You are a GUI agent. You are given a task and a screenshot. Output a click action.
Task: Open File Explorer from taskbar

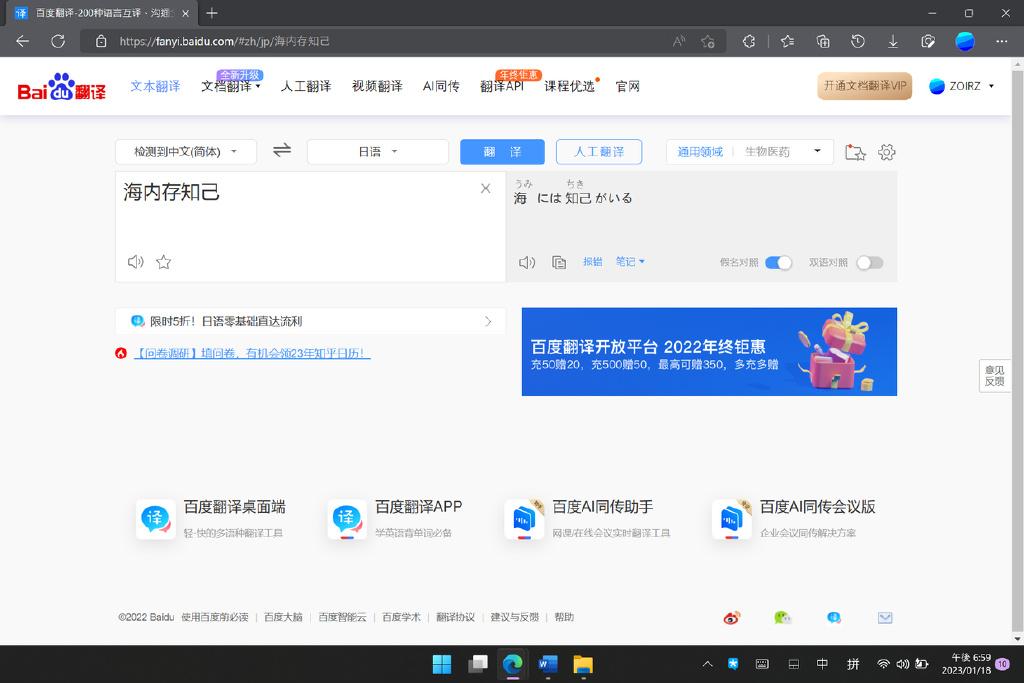(x=583, y=664)
